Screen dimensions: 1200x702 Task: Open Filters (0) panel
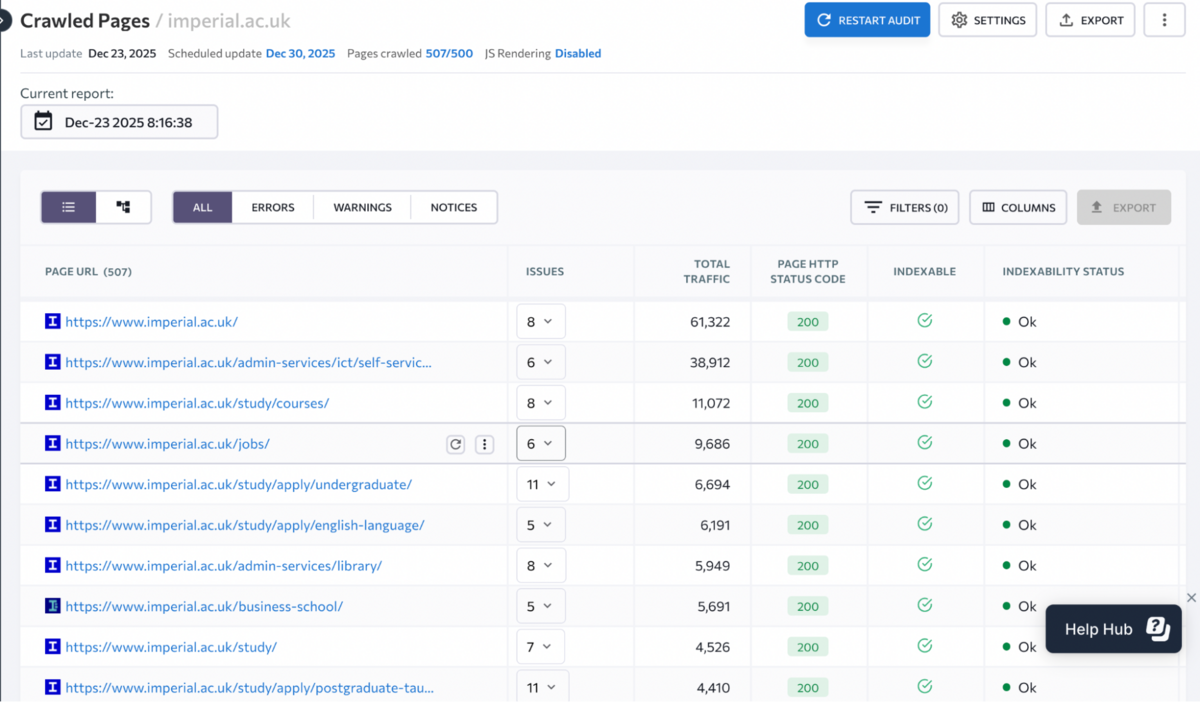click(905, 207)
